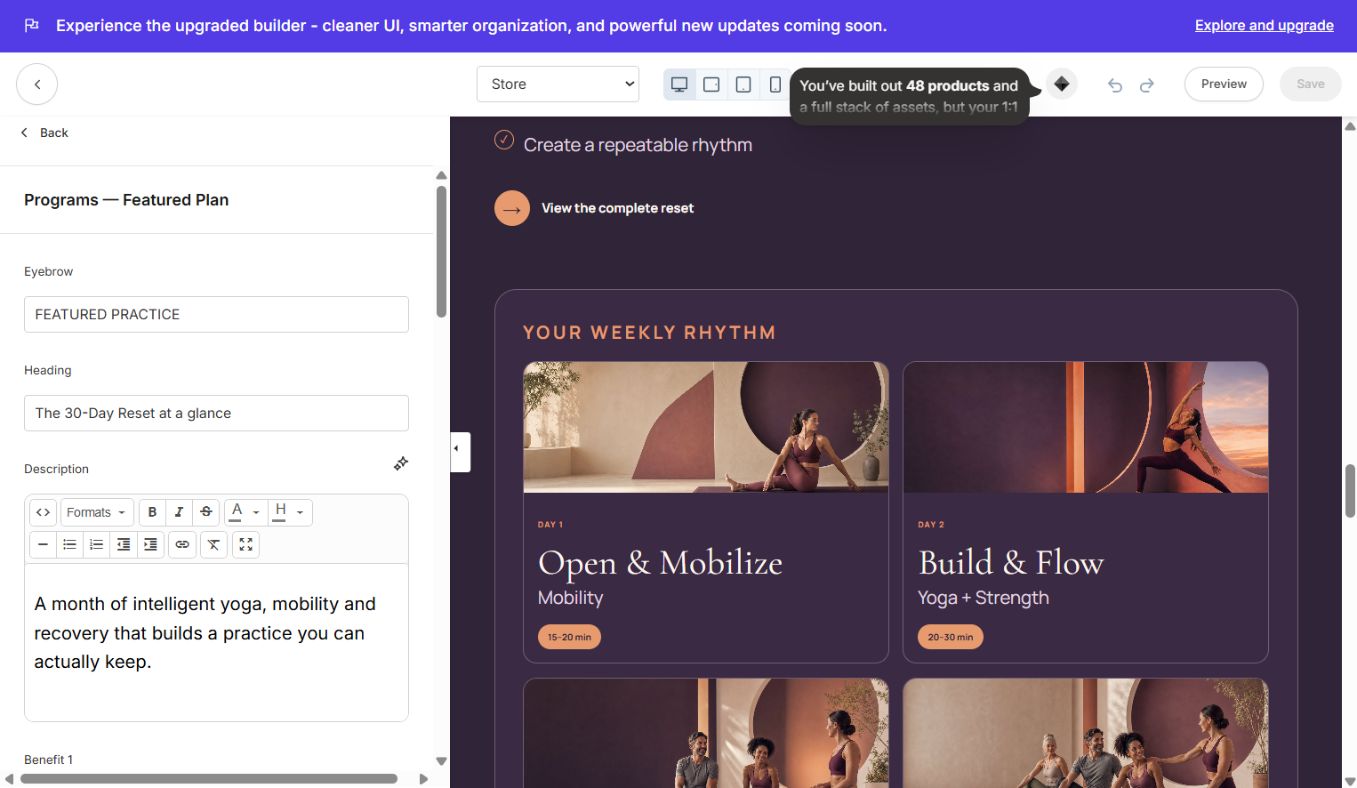Click the Yoga + Strength subtitle

(x=983, y=598)
